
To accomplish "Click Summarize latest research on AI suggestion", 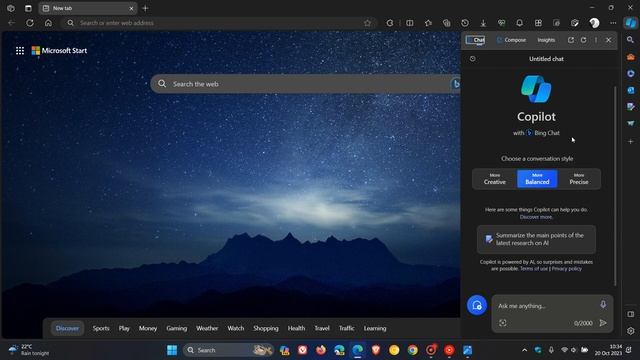I will (x=536, y=239).
